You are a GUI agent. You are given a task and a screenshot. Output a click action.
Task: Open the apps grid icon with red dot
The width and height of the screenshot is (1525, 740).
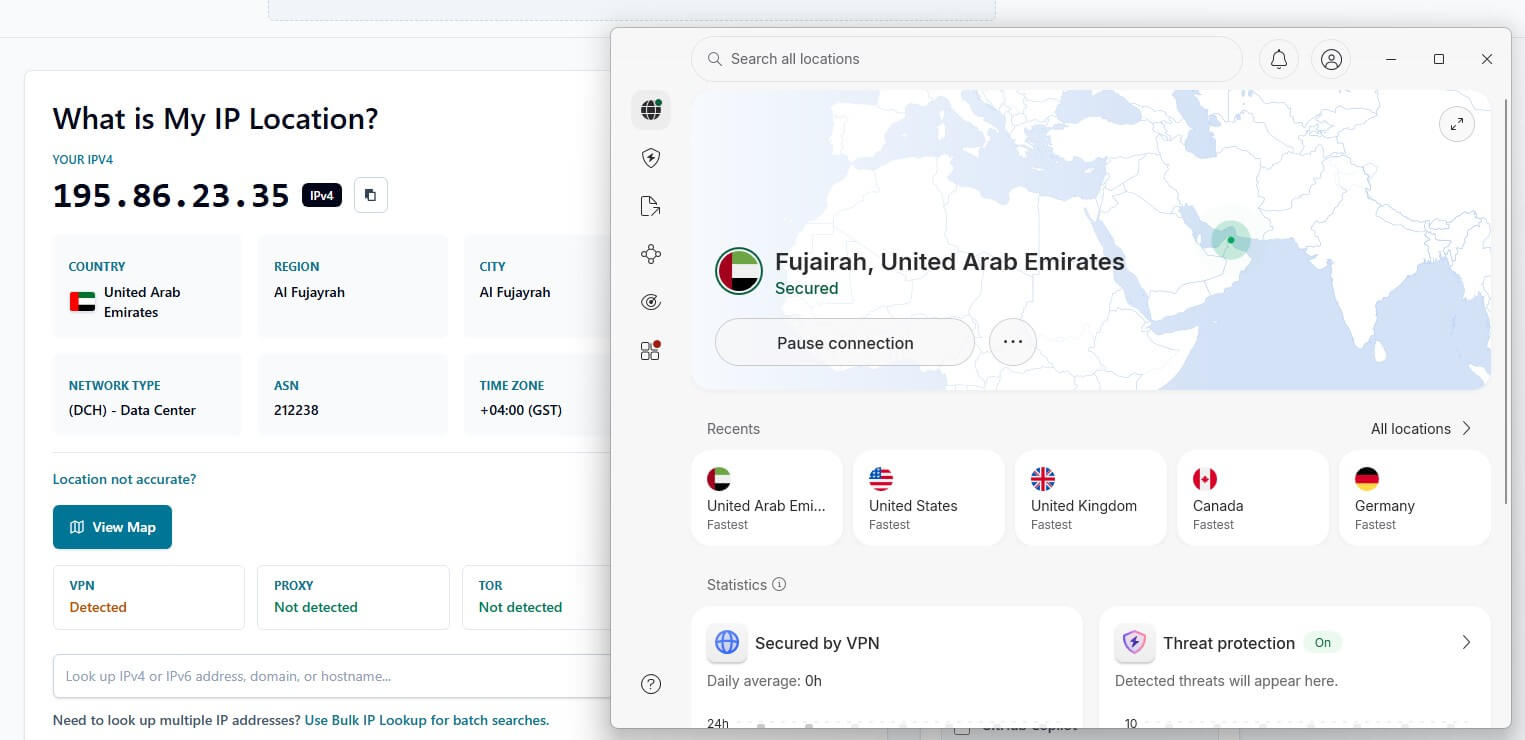coord(651,350)
